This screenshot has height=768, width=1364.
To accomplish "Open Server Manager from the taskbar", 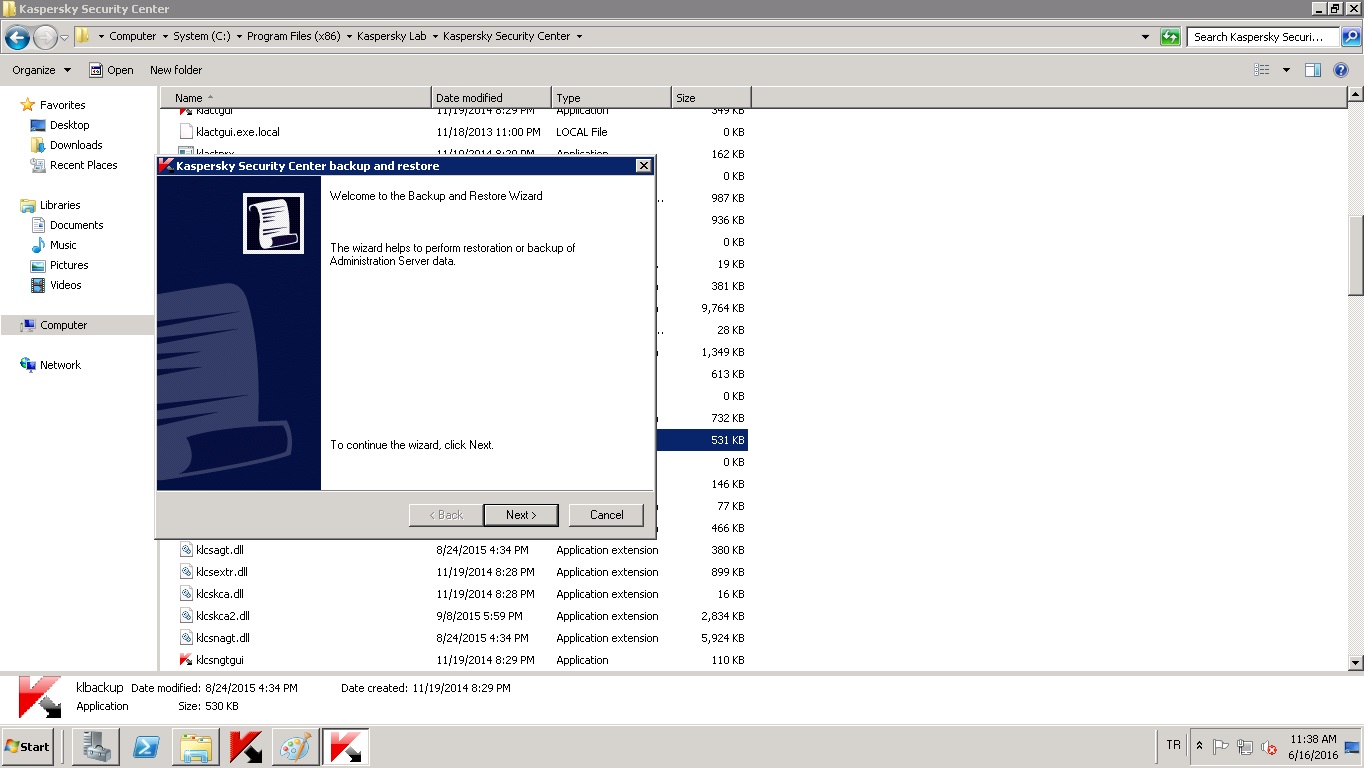I will [x=97, y=747].
